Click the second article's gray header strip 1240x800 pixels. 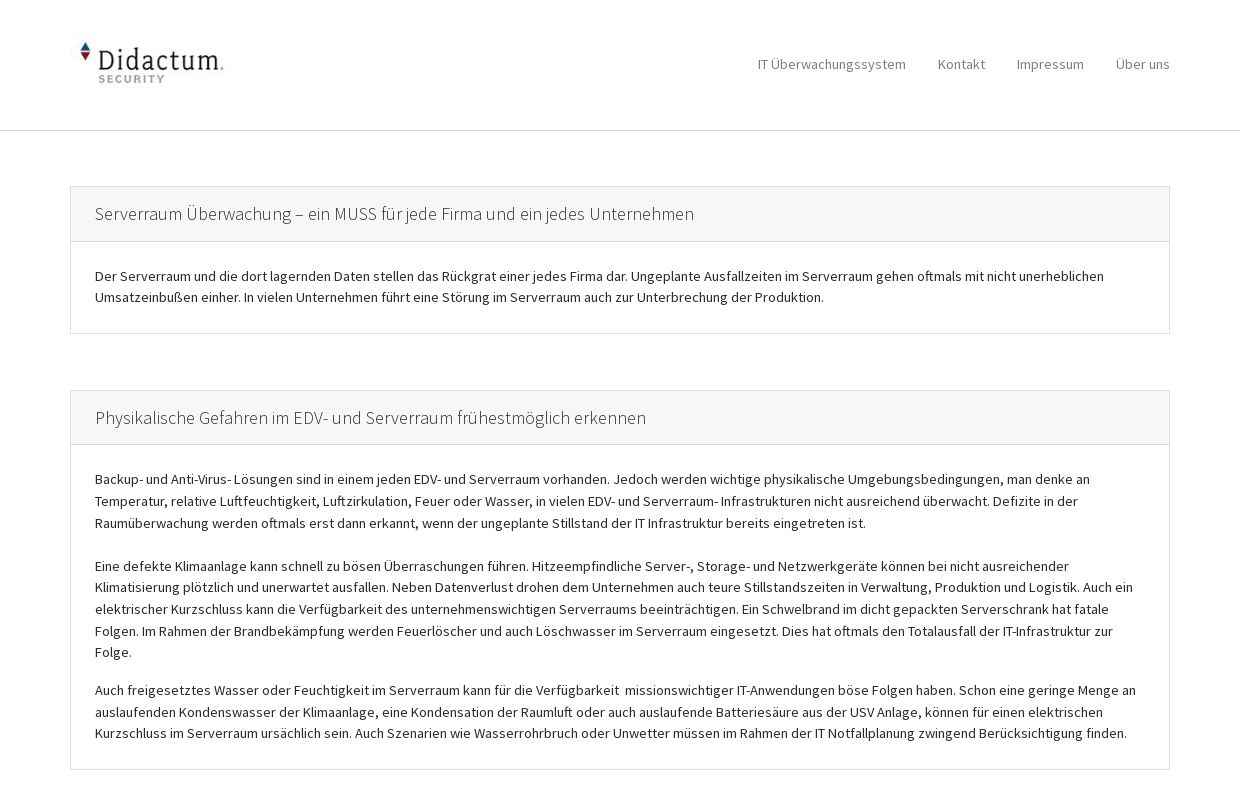coord(618,417)
